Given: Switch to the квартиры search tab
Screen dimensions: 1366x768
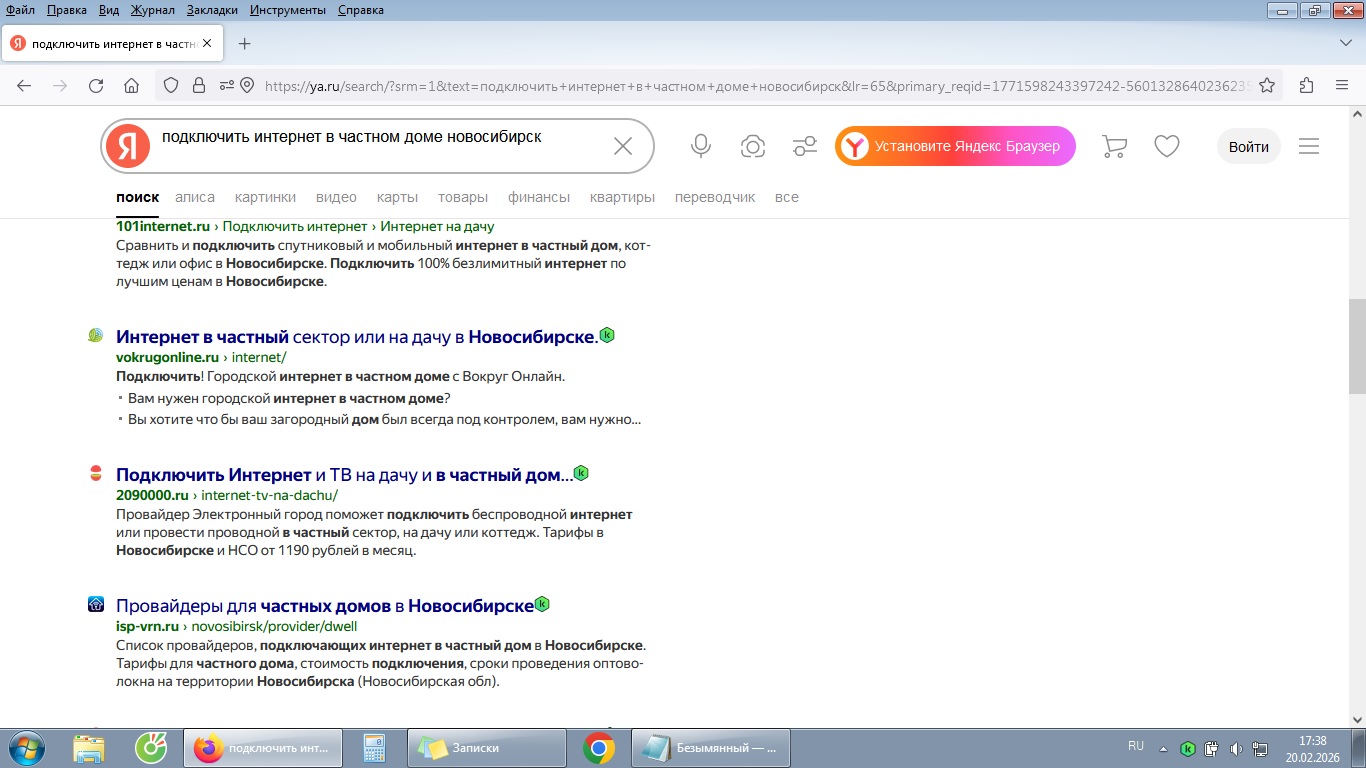Looking at the screenshot, I should tap(622, 197).
